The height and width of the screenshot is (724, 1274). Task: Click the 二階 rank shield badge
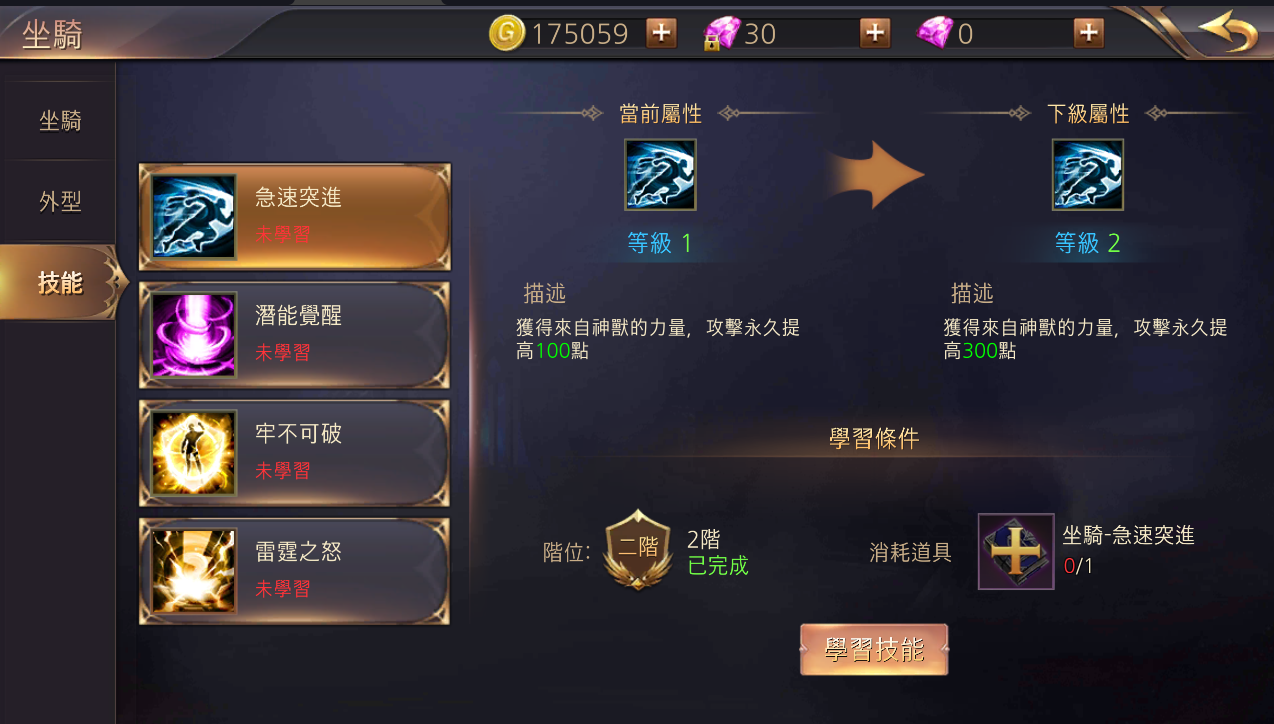(638, 548)
